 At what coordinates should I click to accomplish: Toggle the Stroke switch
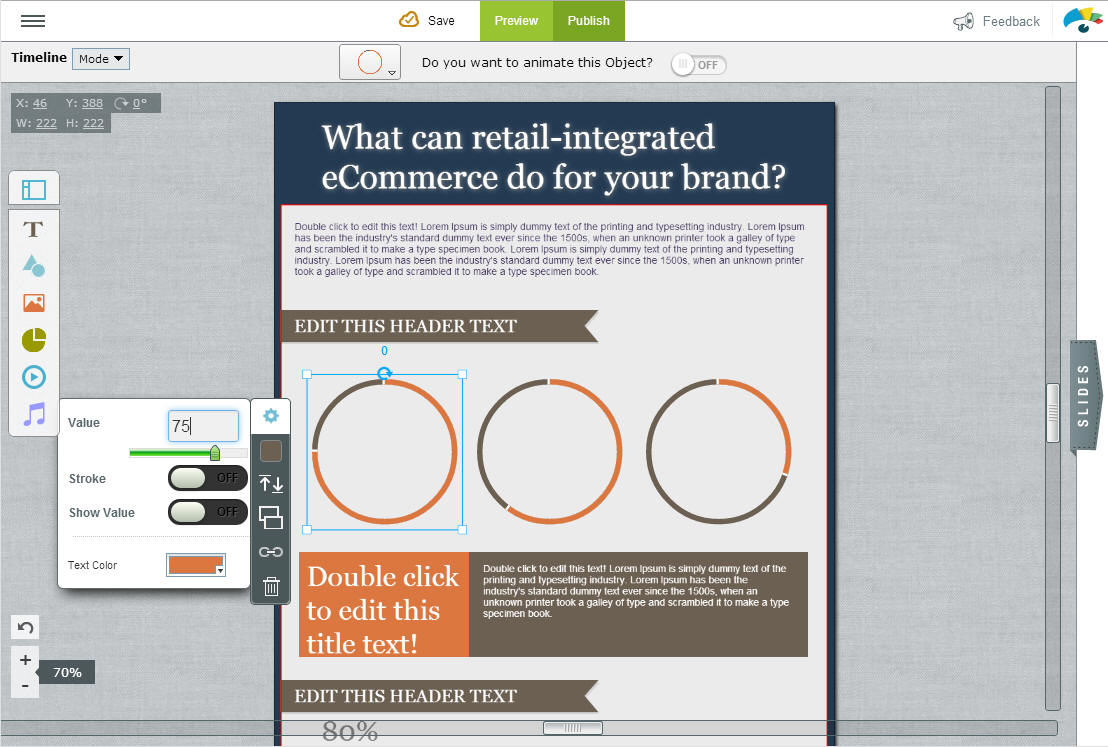[207, 478]
